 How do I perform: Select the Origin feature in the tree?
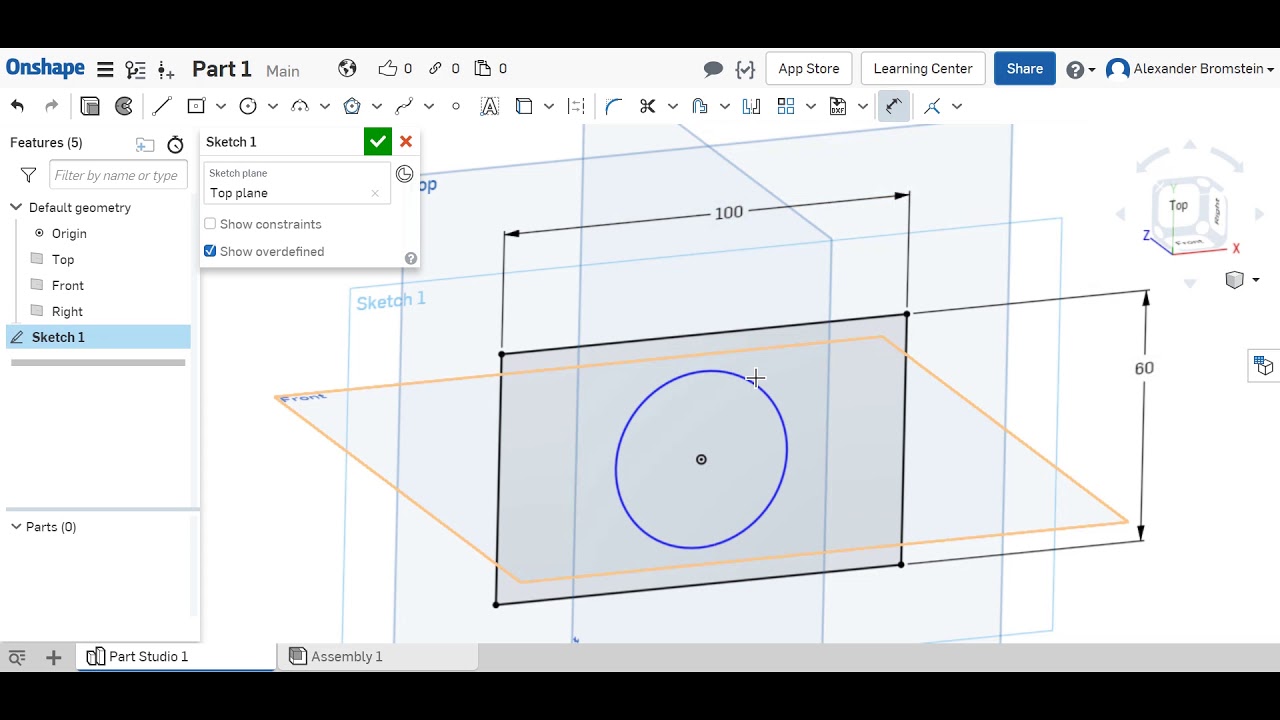tap(69, 233)
